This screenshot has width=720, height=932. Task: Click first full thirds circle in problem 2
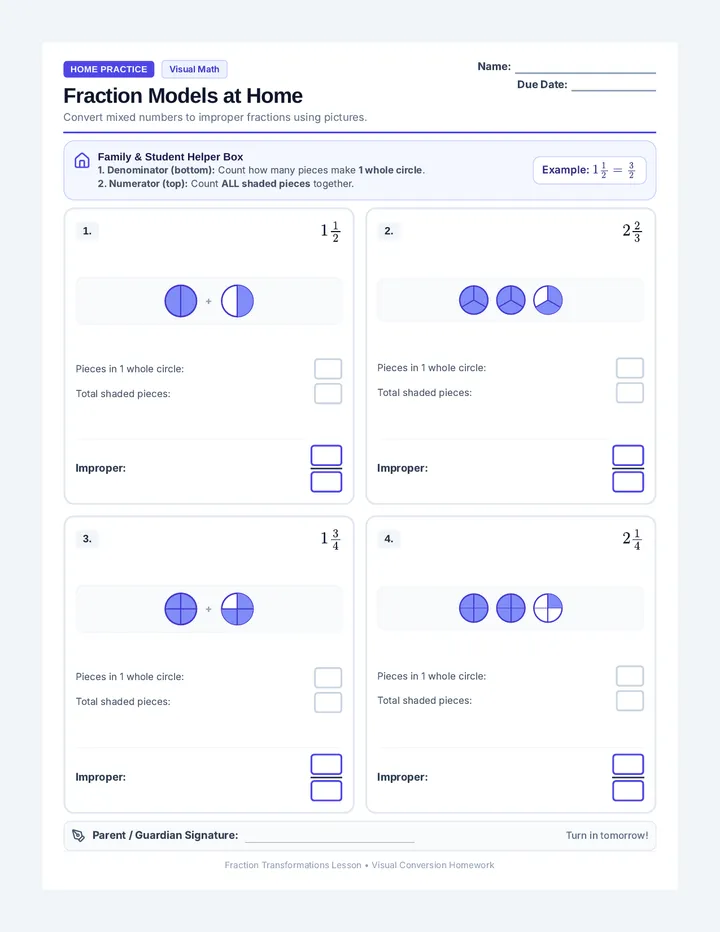click(x=474, y=300)
